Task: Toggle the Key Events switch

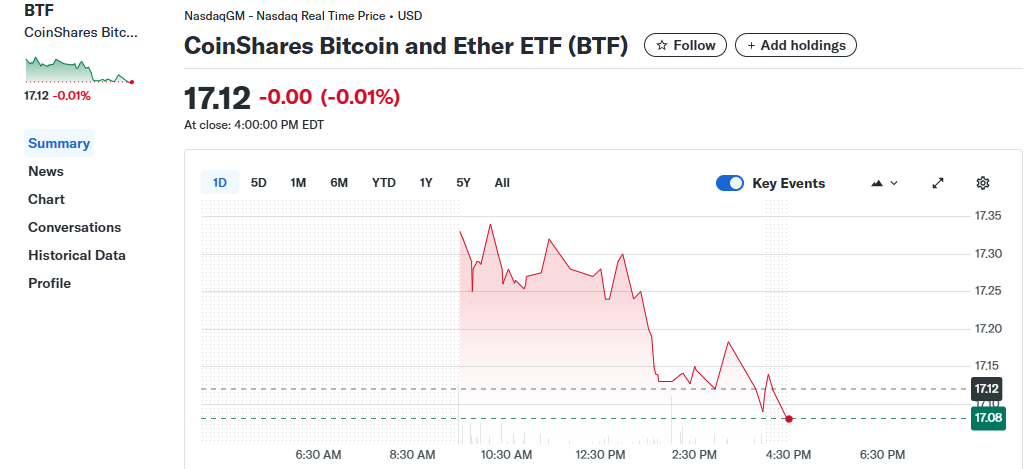Action: coord(730,183)
